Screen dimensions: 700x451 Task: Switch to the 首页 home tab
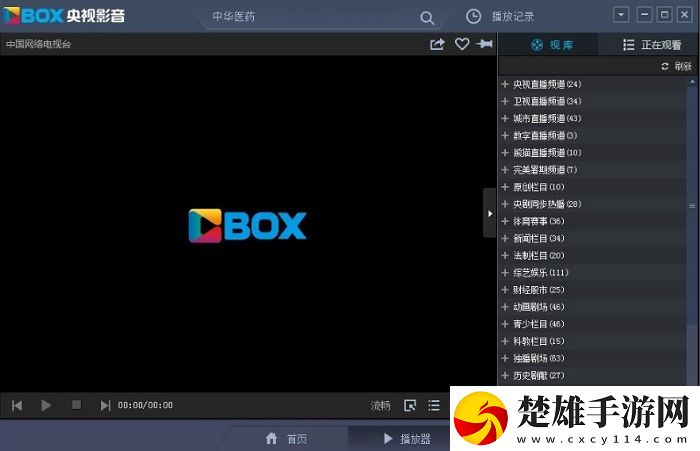(x=287, y=438)
